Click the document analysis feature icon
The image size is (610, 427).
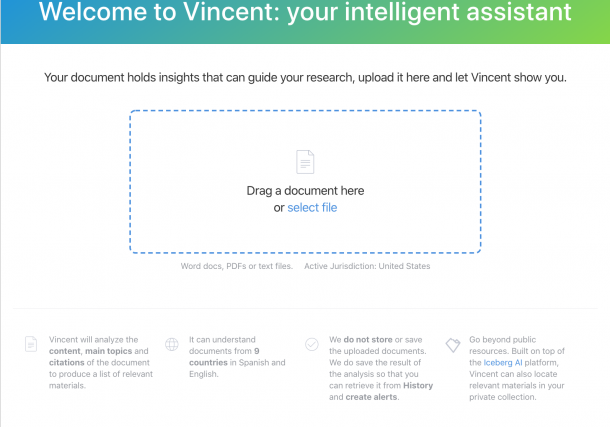coord(31,344)
